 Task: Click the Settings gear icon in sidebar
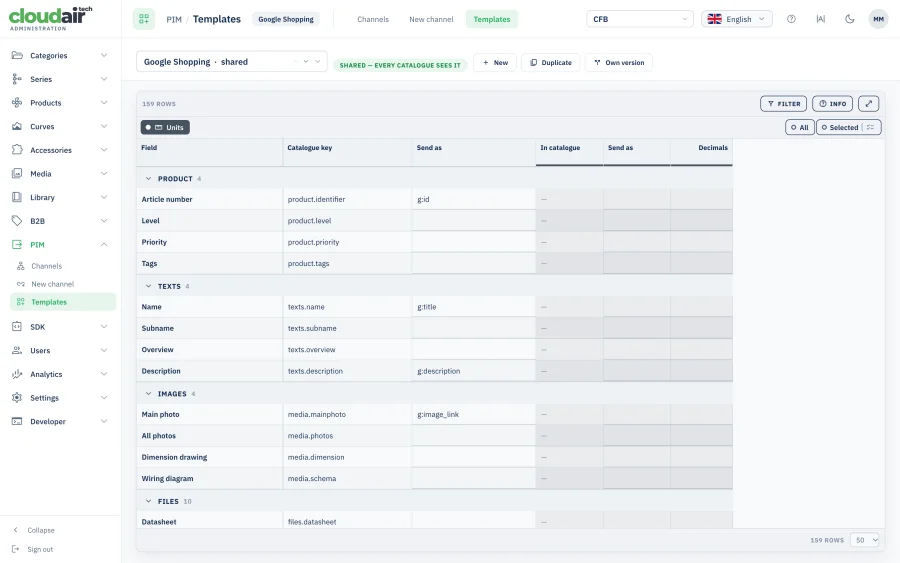click(17, 398)
